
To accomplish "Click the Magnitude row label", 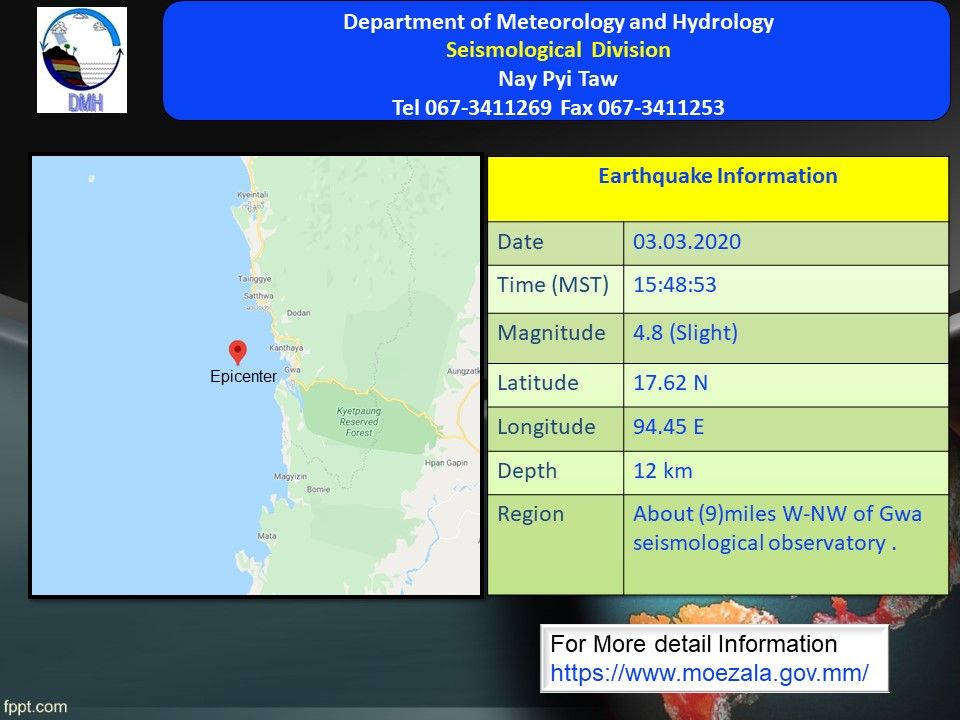I will click(551, 333).
